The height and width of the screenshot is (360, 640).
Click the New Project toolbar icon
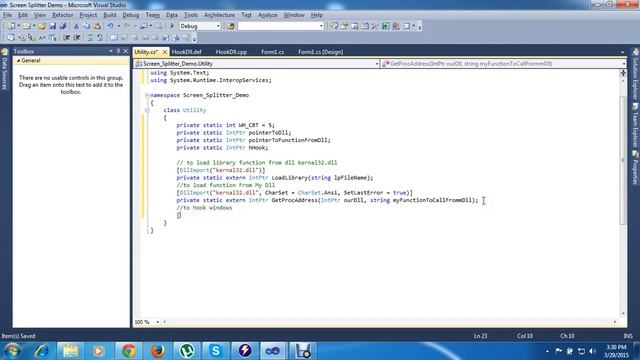tap(11, 26)
